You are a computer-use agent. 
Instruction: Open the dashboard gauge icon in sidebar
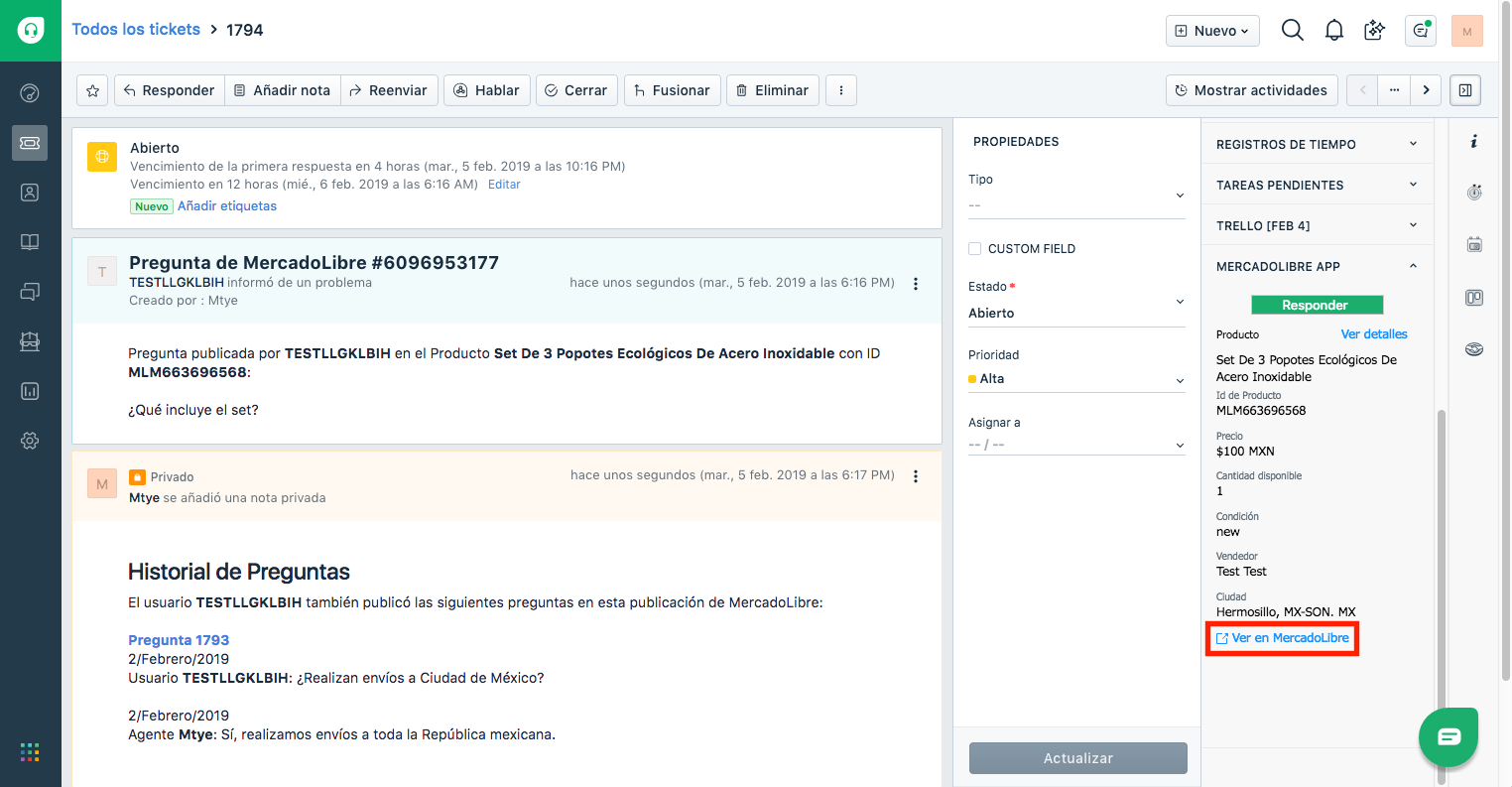tap(30, 93)
